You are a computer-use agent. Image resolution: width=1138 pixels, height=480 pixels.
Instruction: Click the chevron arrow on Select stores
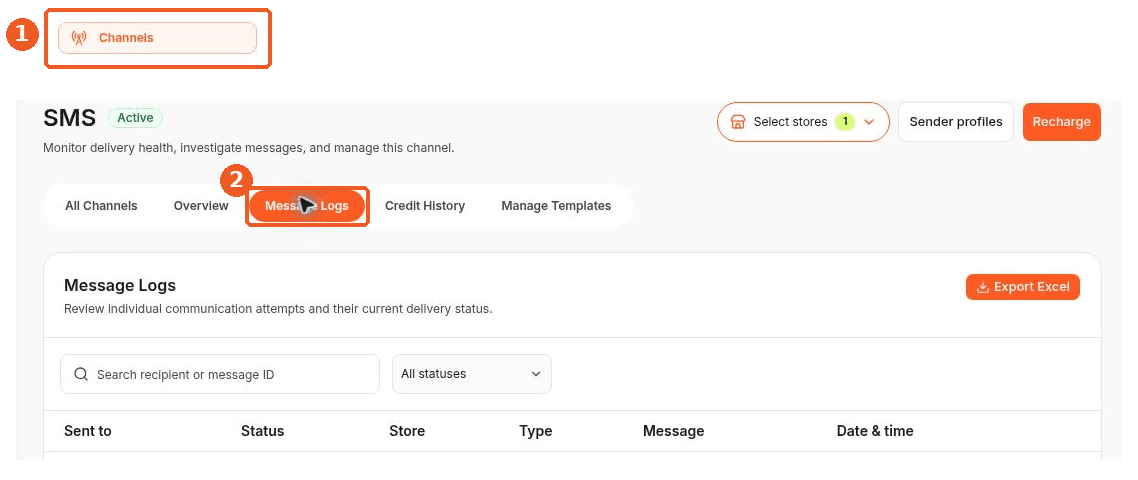coord(869,122)
